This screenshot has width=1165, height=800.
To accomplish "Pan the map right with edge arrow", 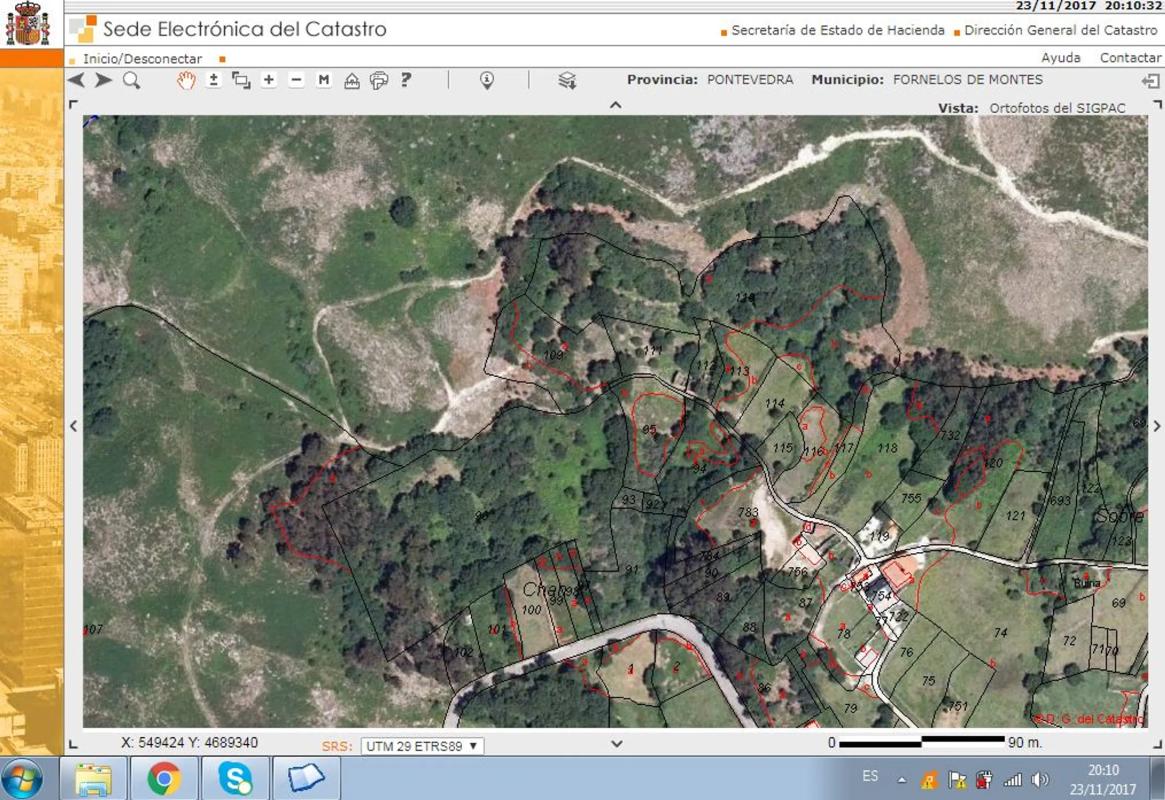I will (x=1157, y=426).
